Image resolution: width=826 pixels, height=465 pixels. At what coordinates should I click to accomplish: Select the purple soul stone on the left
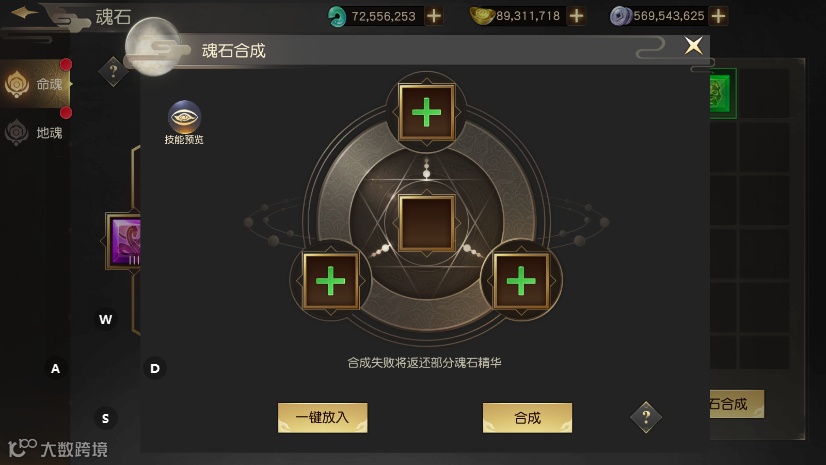click(124, 241)
